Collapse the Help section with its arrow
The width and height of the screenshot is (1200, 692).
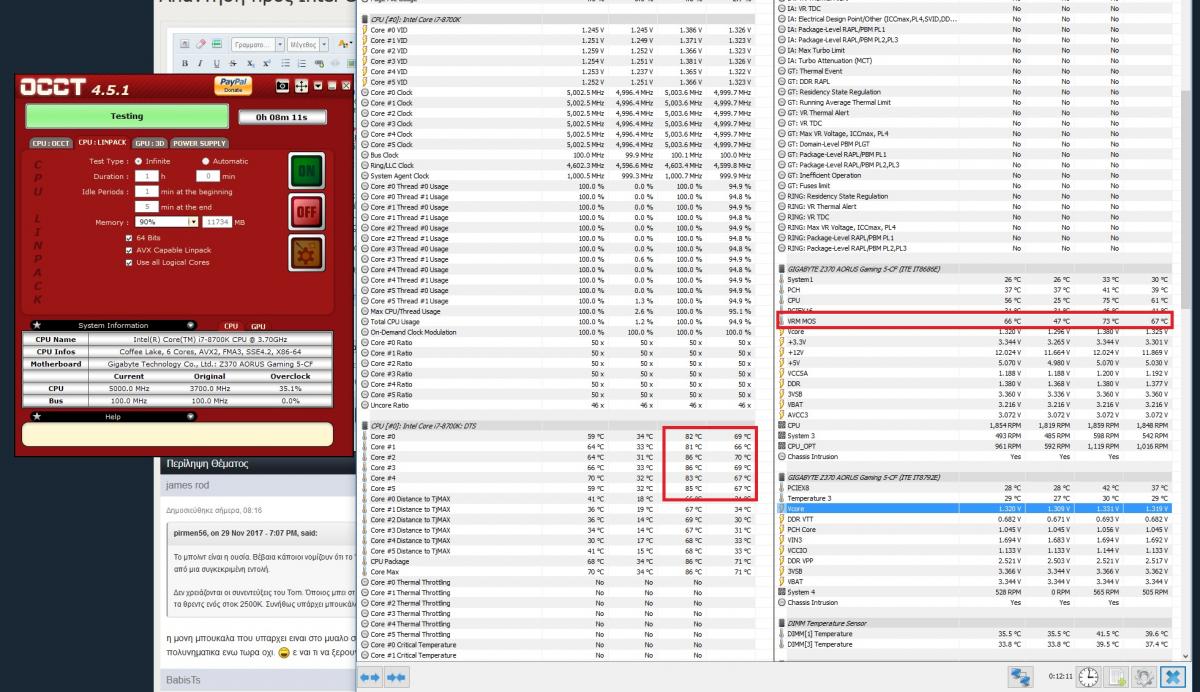click(191, 416)
